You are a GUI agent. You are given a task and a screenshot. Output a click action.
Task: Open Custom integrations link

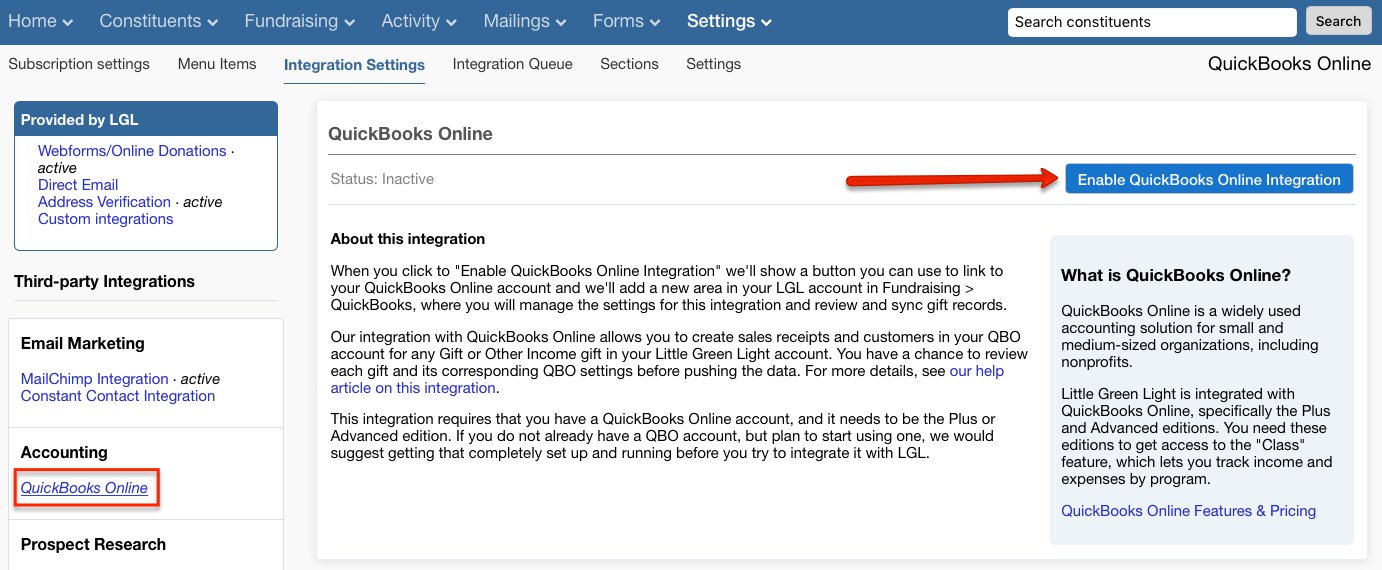(x=105, y=219)
